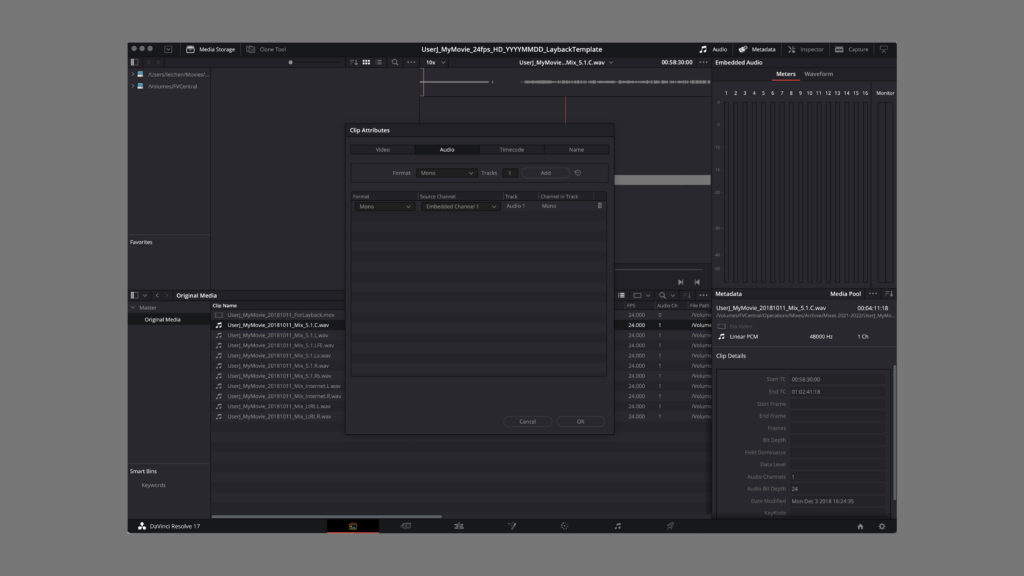Switch to the Timecode tab in Clip Attributes
Image resolution: width=1024 pixels, height=576 pixels.
click(x=511, y=150)
